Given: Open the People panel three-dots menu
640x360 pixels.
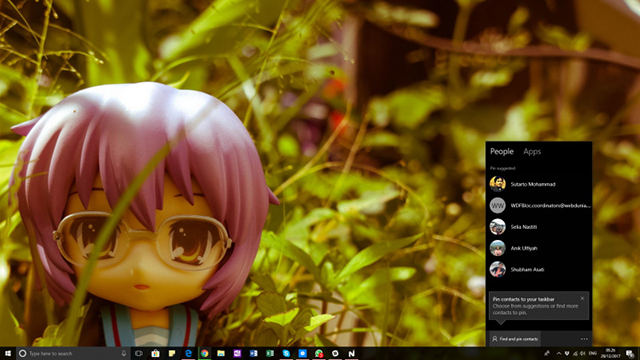Looking at the screenshot, I should (584, 339).
